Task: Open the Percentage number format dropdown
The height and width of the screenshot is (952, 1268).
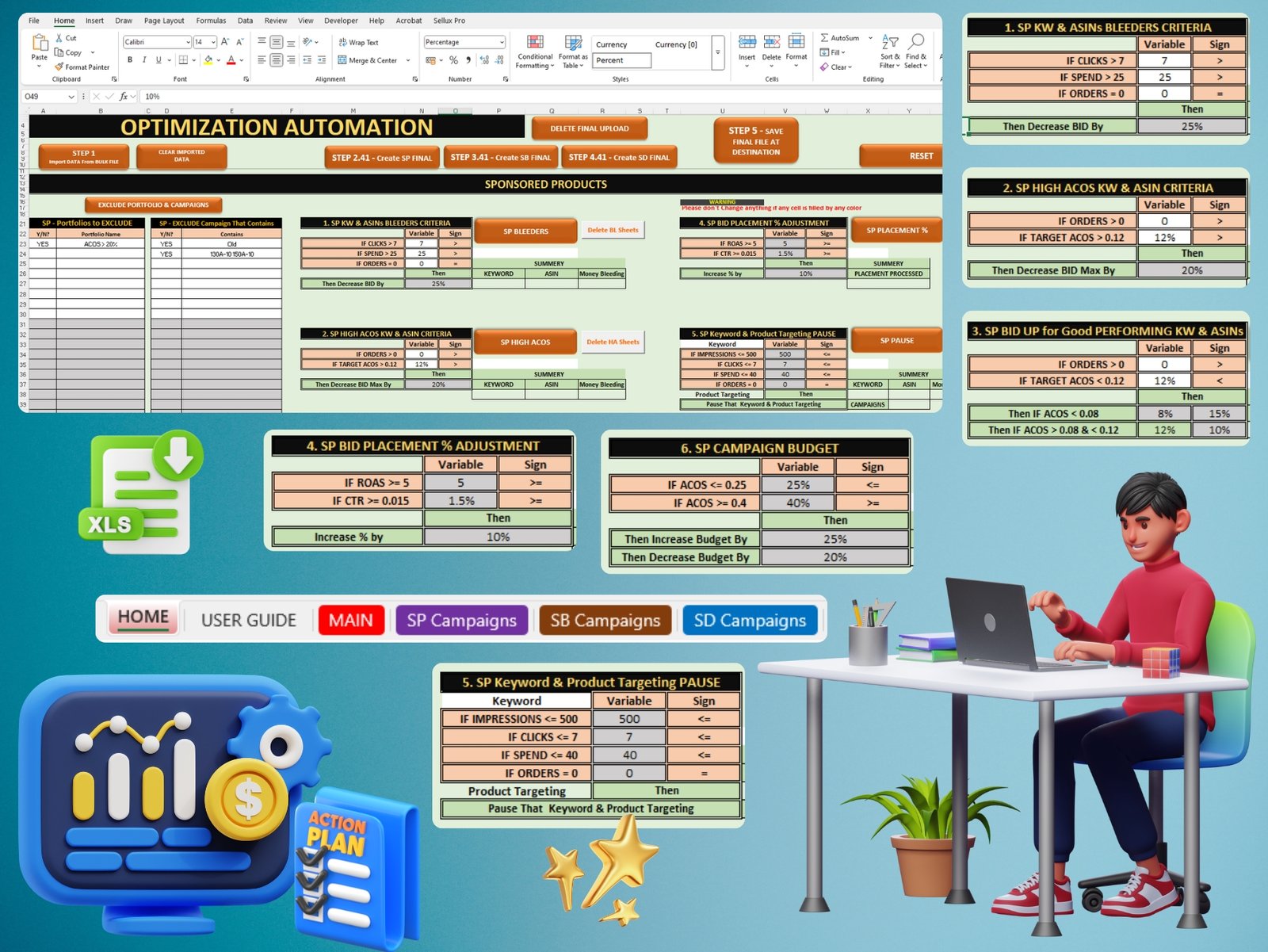Action: pos(501,43)
